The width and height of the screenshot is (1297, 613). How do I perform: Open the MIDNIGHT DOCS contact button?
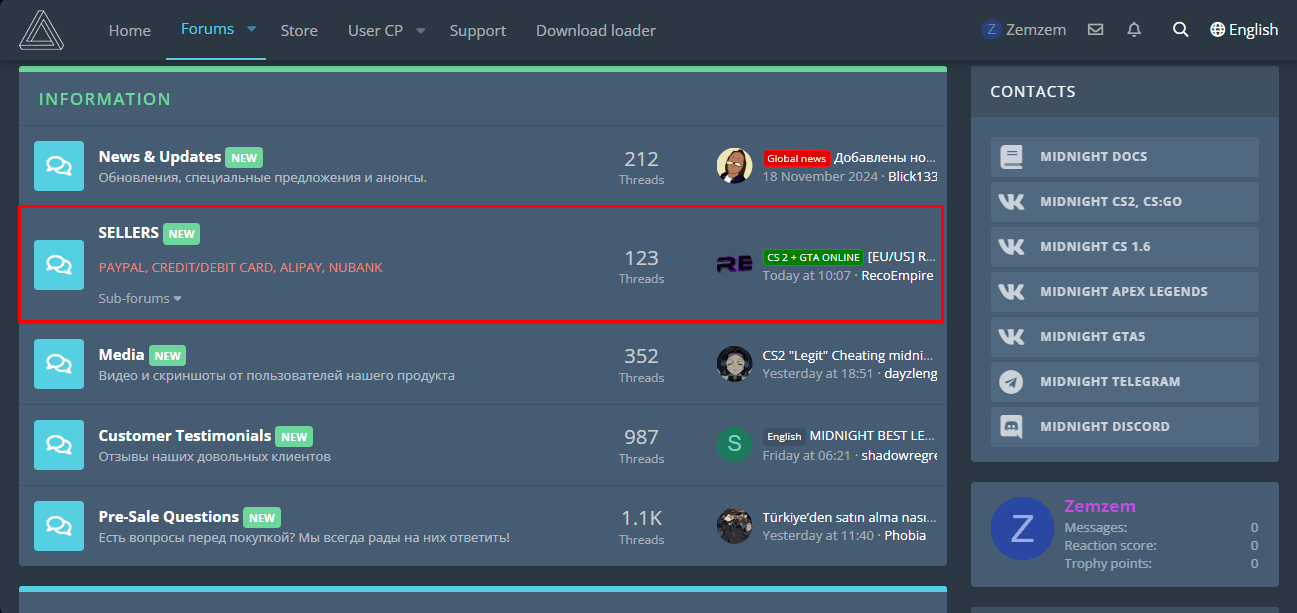pos(1125,157)
